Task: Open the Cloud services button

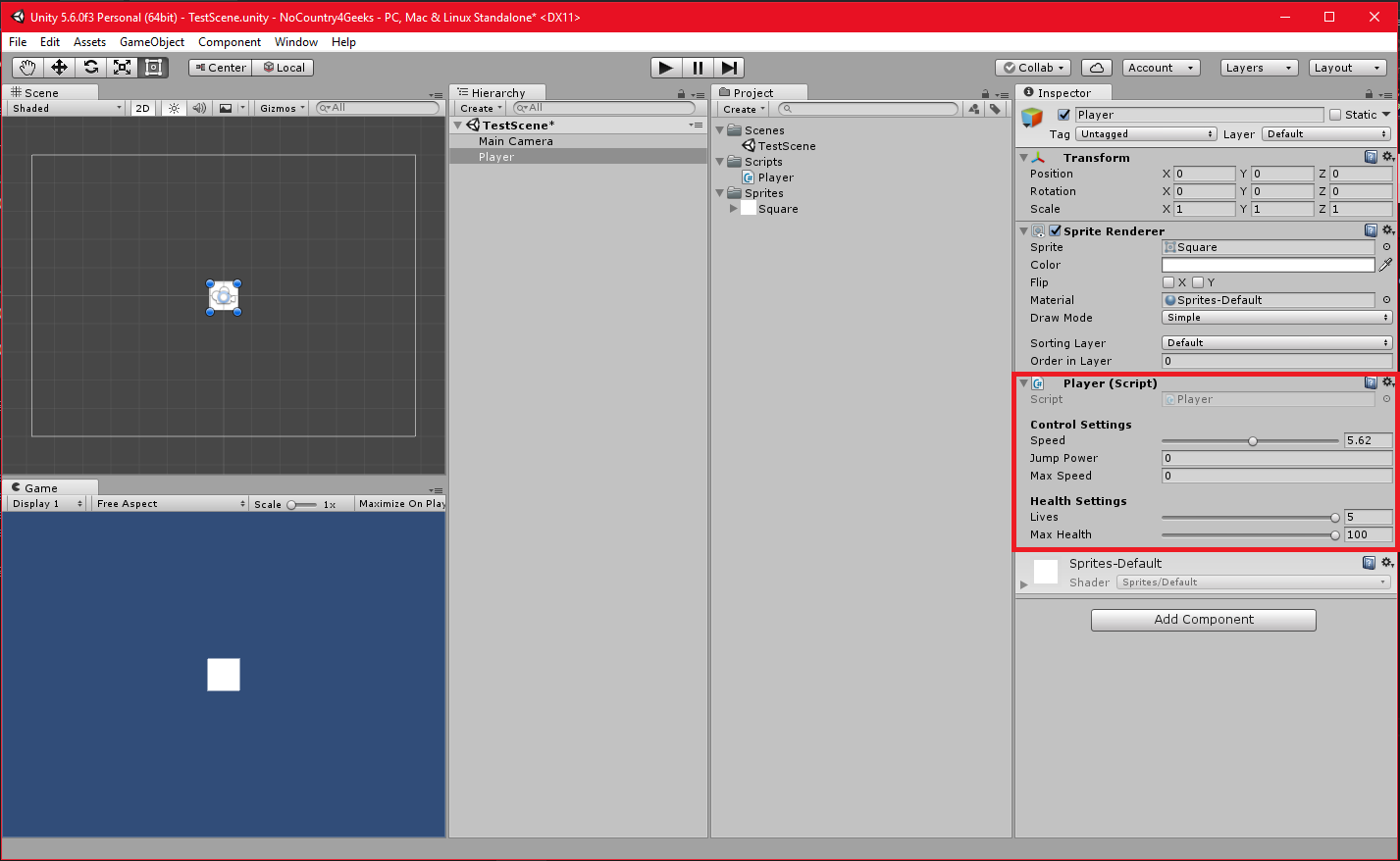Action: (x=1096, y=68)
